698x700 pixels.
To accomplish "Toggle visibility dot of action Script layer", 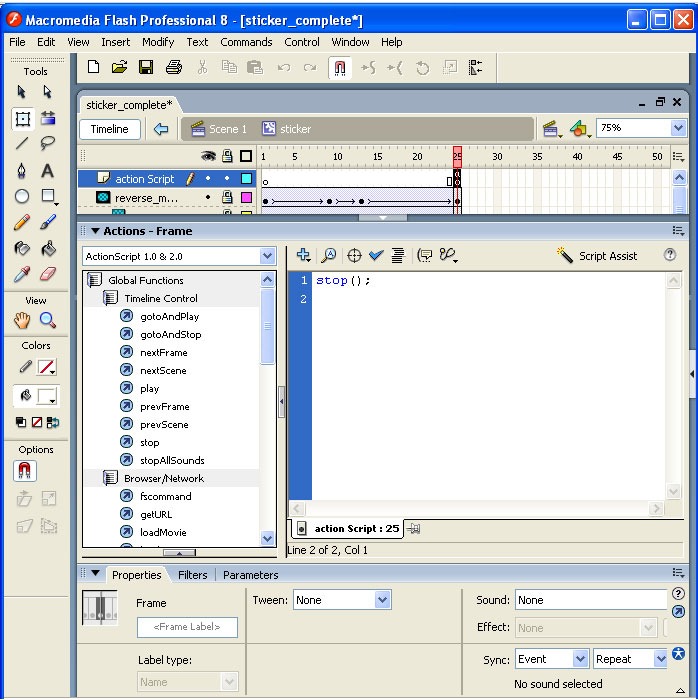I will tap(208, 178).
